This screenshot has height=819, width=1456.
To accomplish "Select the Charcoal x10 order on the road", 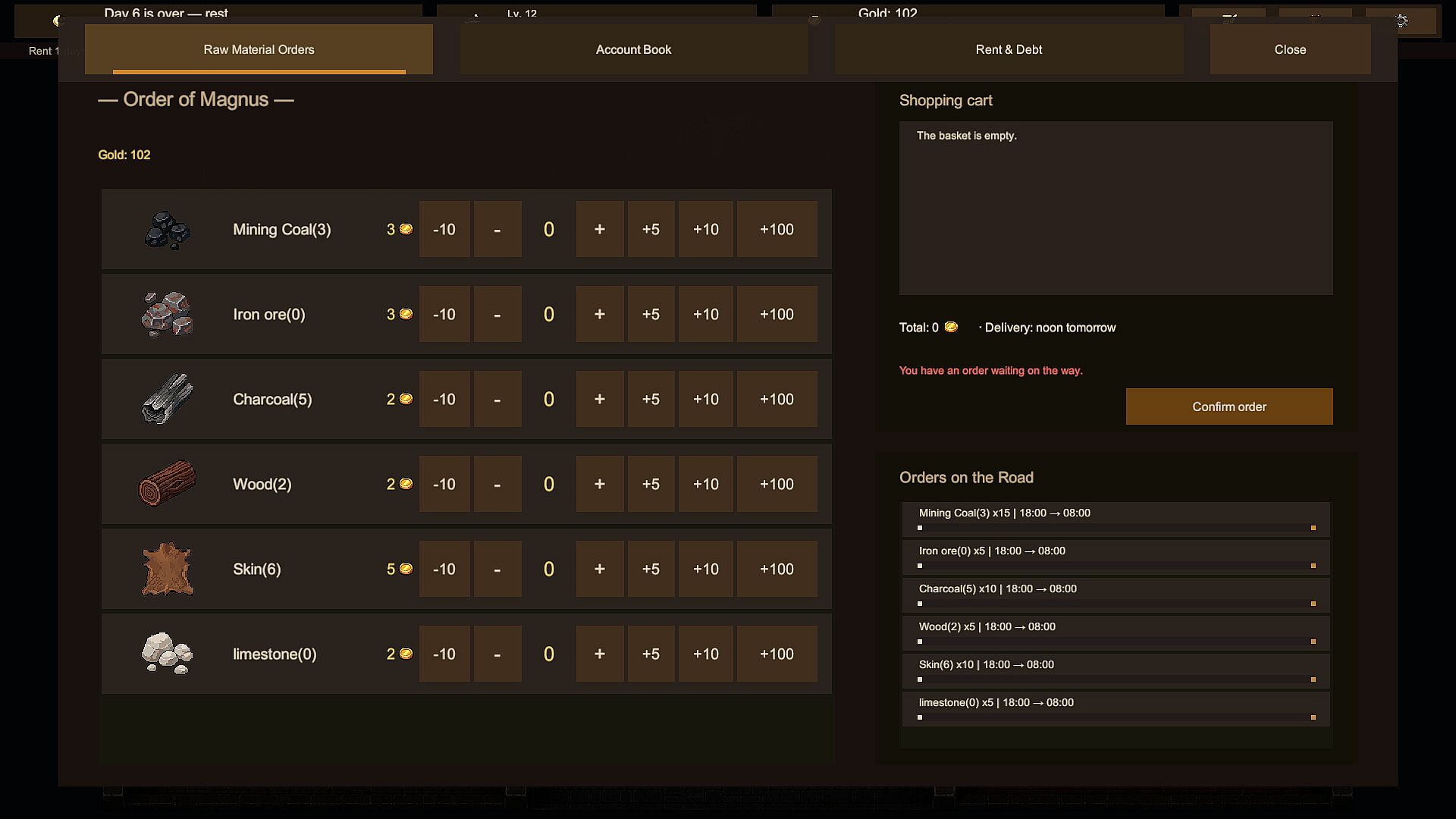I will tap(1116, 595).
